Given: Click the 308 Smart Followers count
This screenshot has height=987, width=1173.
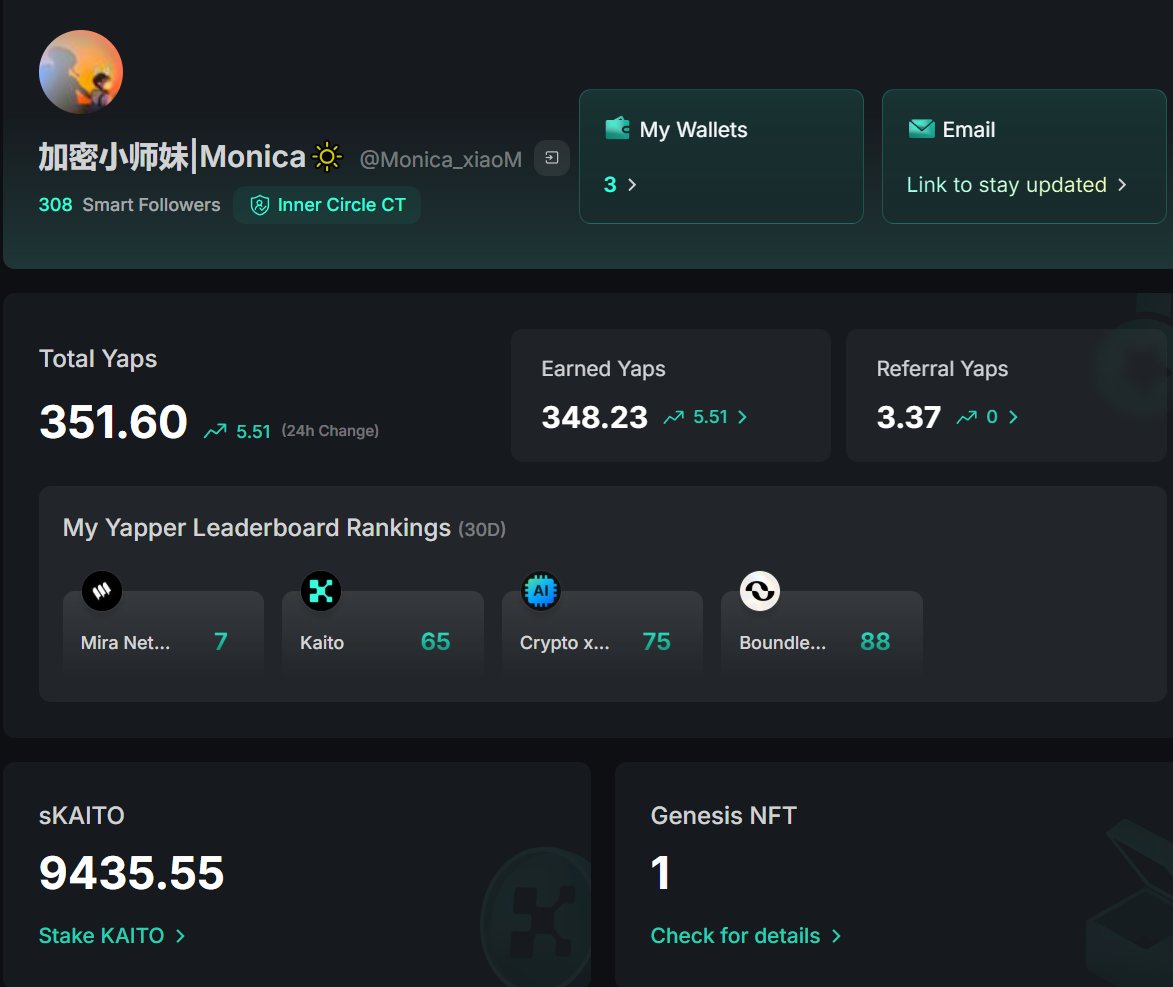Looking at the screenshot, I should click(129, 205).
